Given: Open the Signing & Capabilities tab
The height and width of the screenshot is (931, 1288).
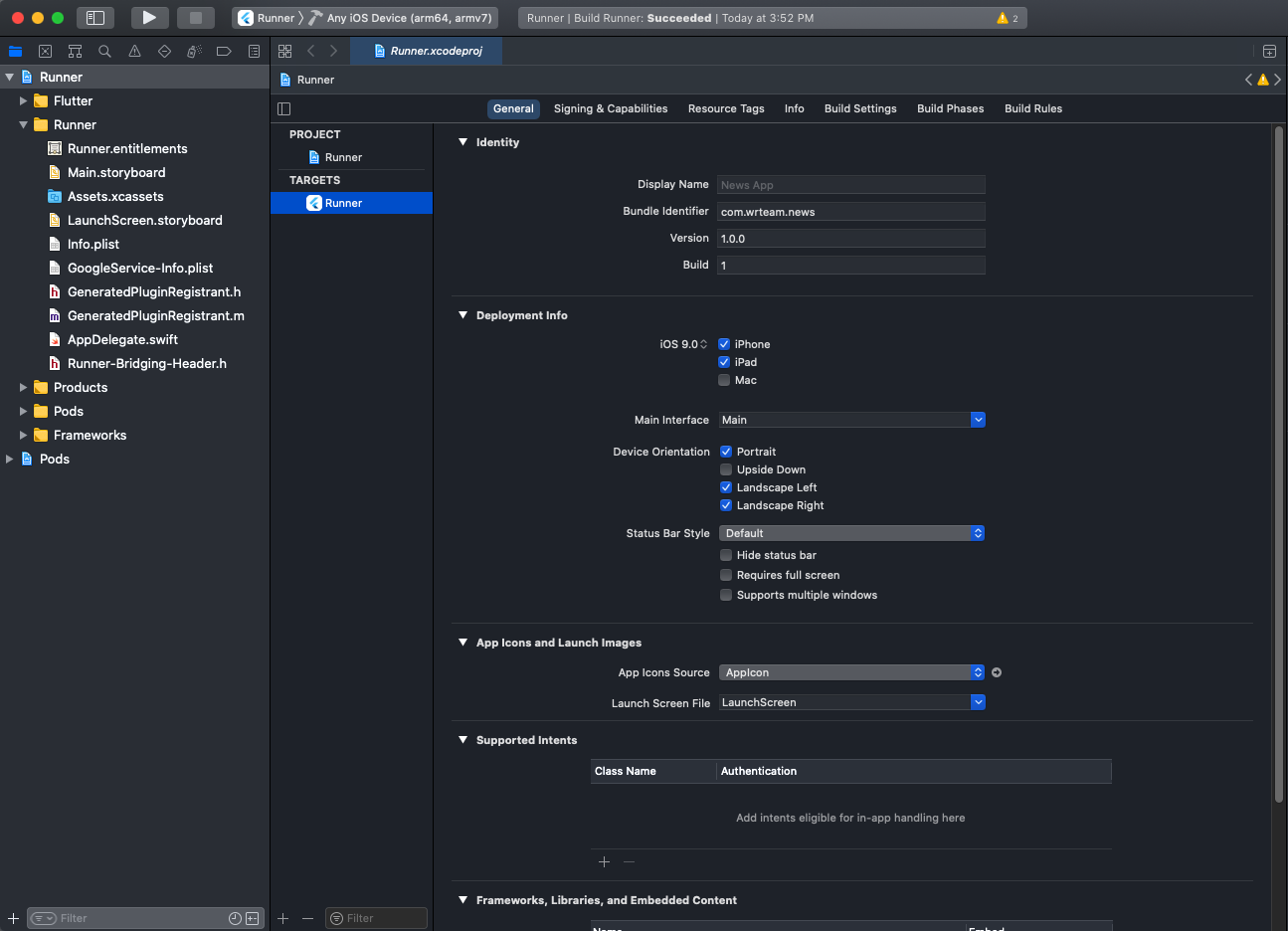Looking at the screenshot, I should pos(610,108).
